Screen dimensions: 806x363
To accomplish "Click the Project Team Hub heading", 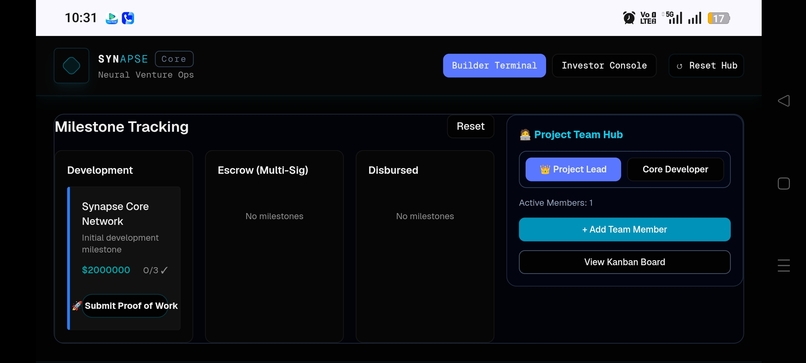I will (x=578, y=135).
